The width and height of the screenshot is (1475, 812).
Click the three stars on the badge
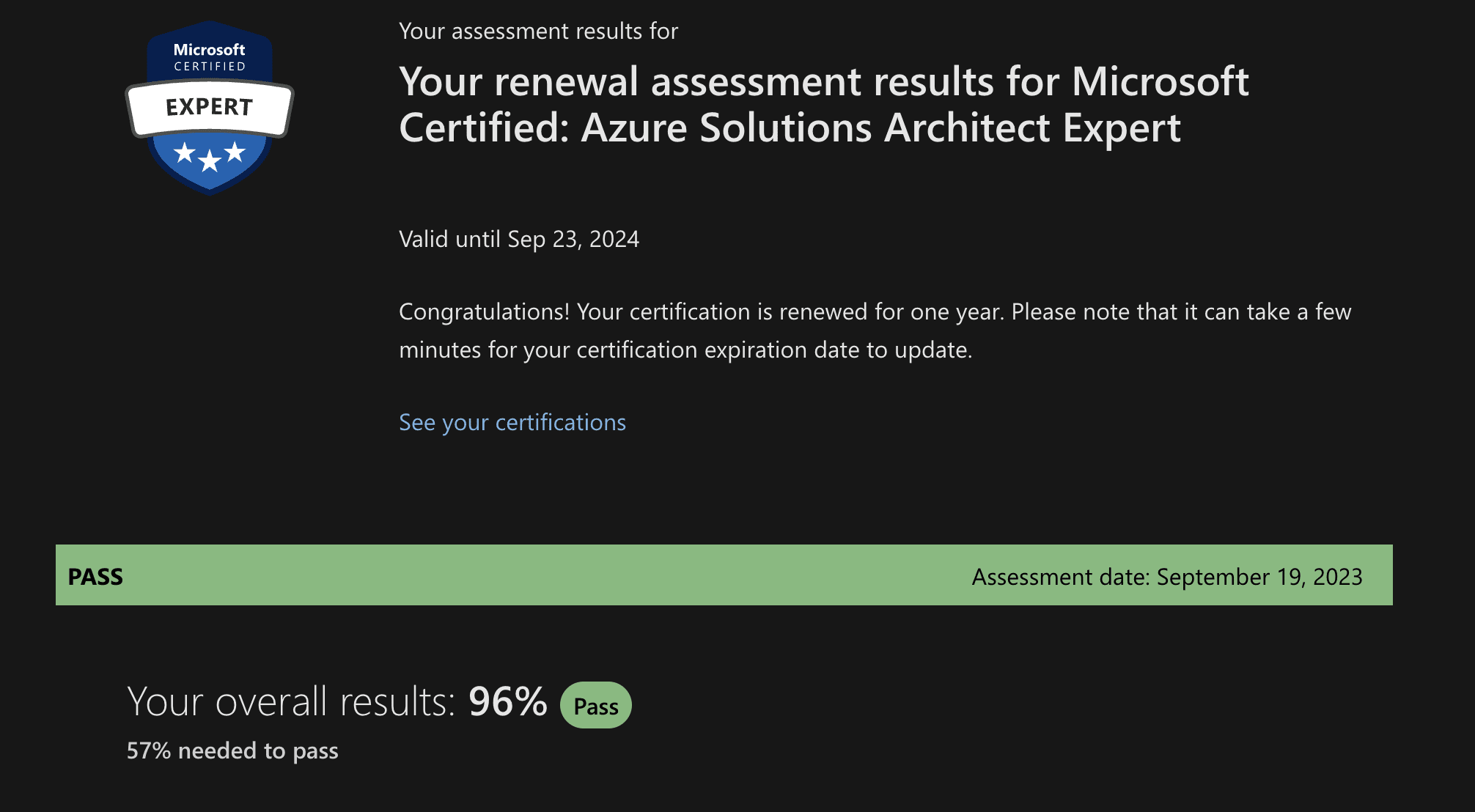(x=210, y=155)
